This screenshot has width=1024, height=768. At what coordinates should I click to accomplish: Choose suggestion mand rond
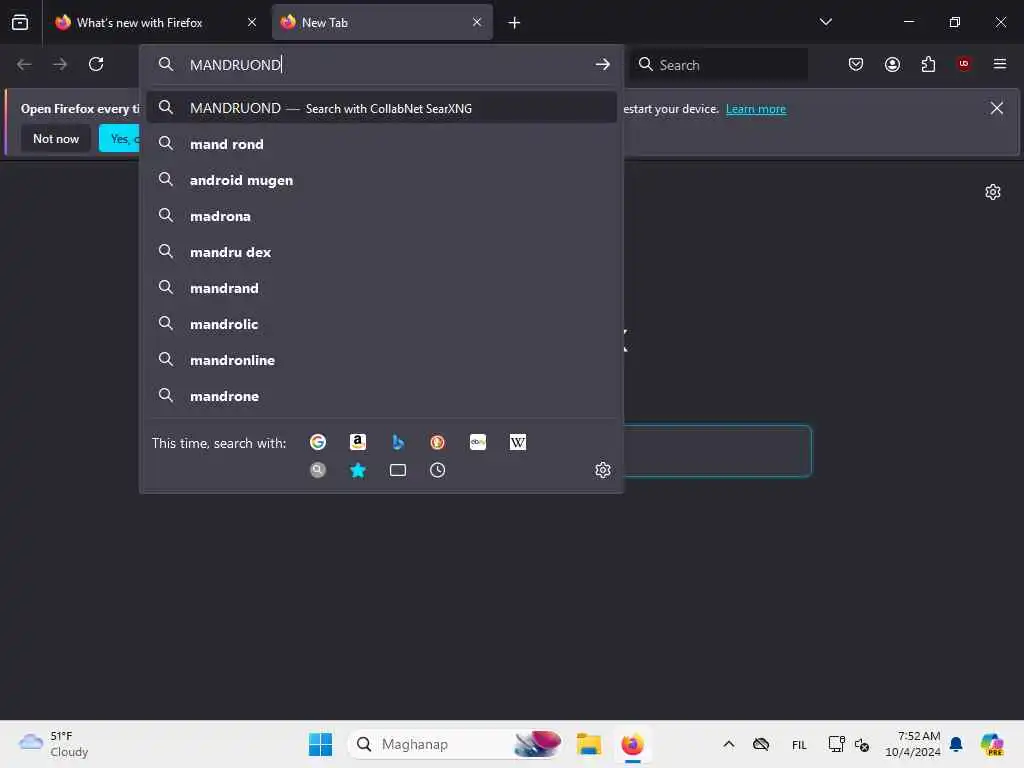tap(381, 144)
